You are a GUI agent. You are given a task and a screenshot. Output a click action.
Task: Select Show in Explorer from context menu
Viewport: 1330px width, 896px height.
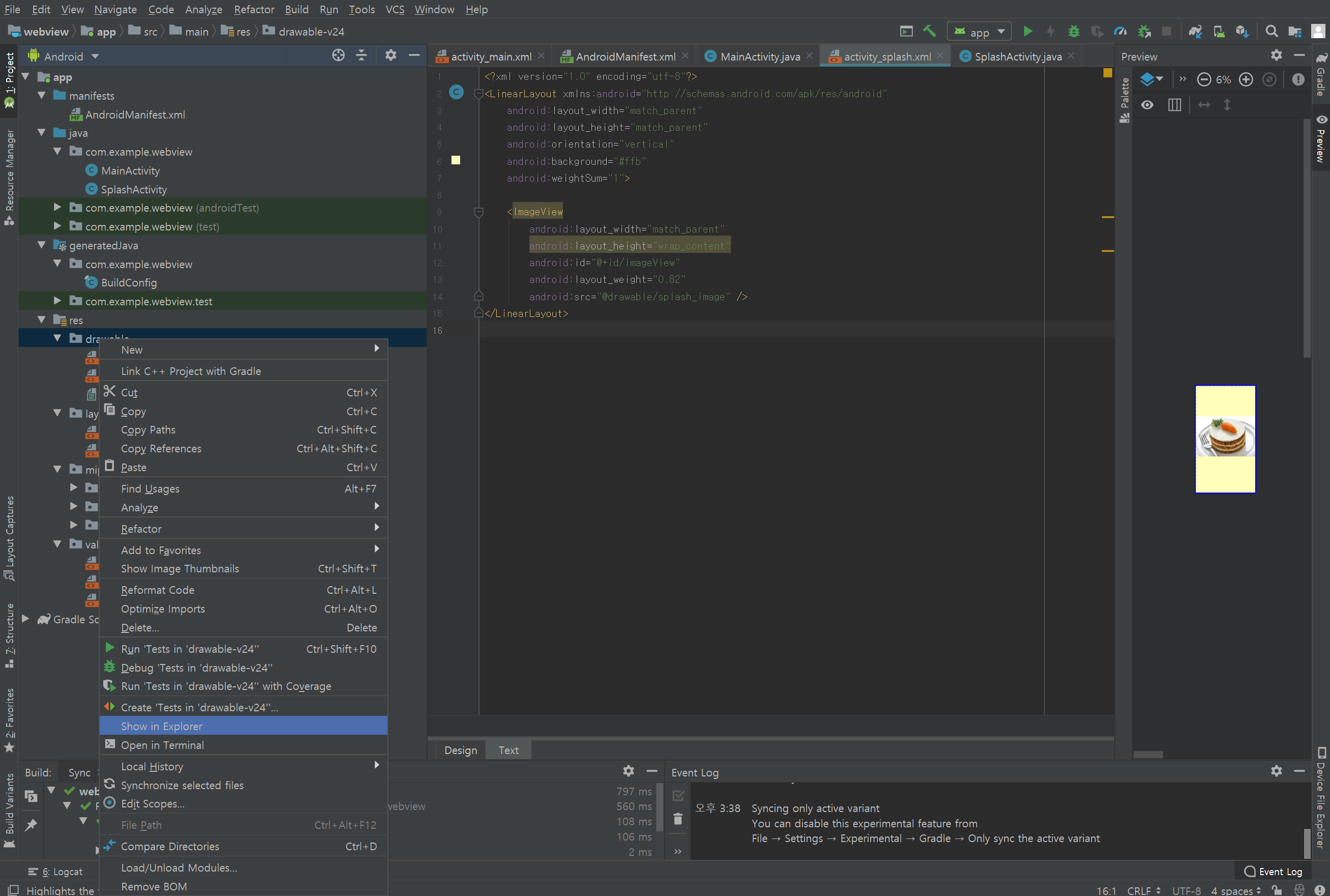tap(162, 726)
